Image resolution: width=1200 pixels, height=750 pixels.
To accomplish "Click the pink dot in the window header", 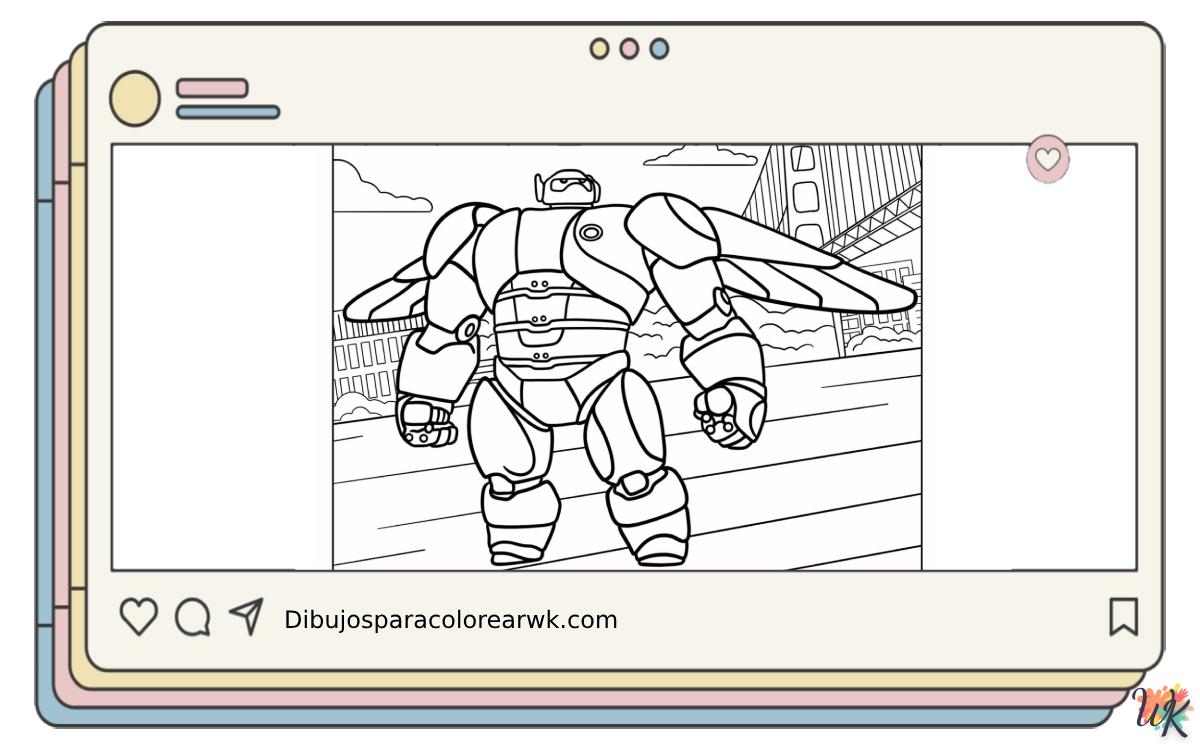I will click(x=629, y=49).
